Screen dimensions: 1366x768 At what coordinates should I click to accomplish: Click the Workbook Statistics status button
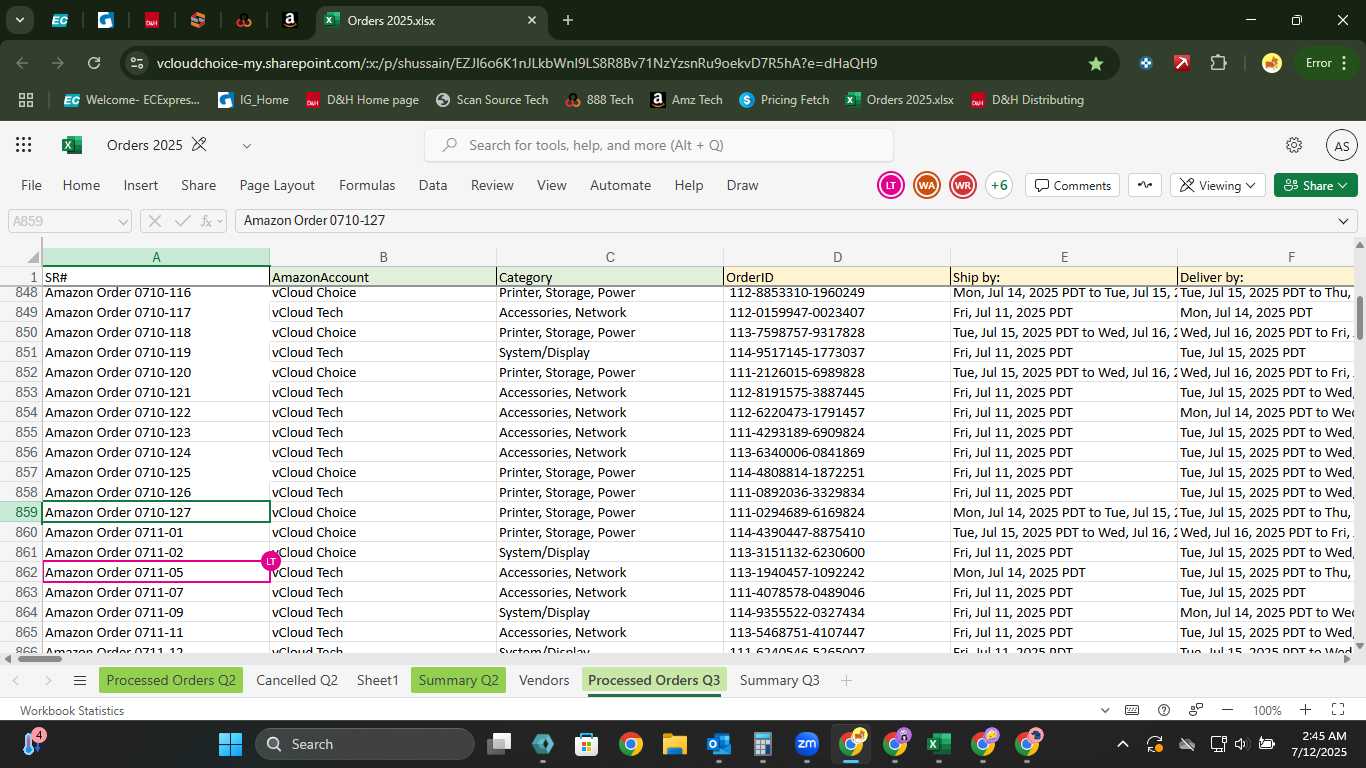coord(72,710)
